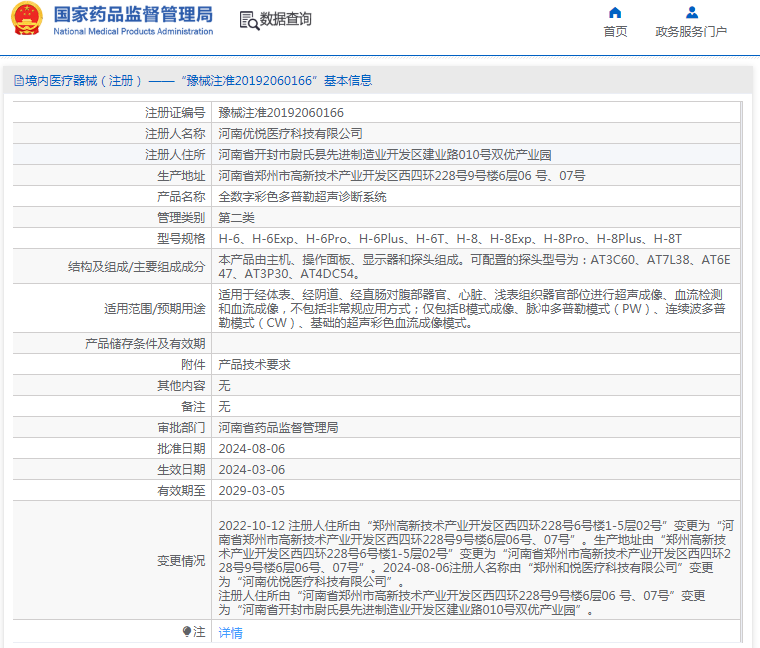The width and height of the screenshot is (760, 648).
Task: Select the 型号规格 model list value
Action: [x=450, y=238]
